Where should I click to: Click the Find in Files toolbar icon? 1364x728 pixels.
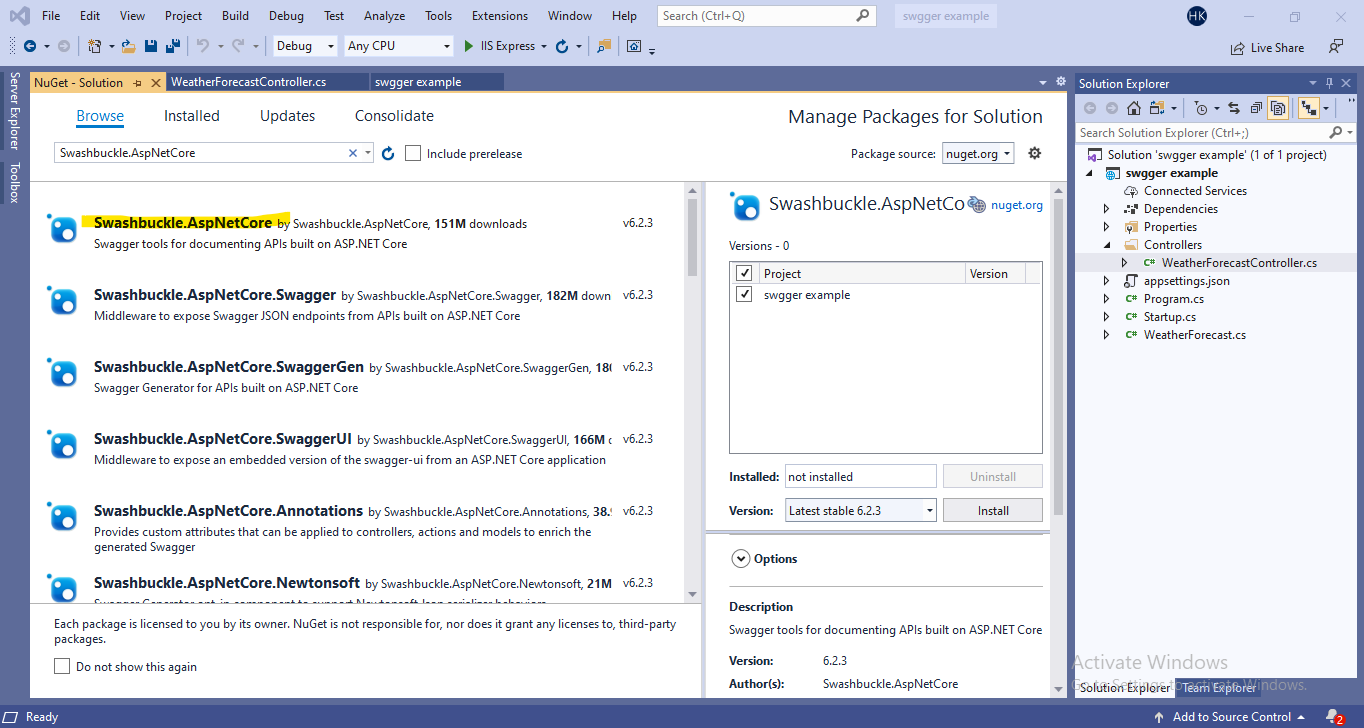(603, 46)
